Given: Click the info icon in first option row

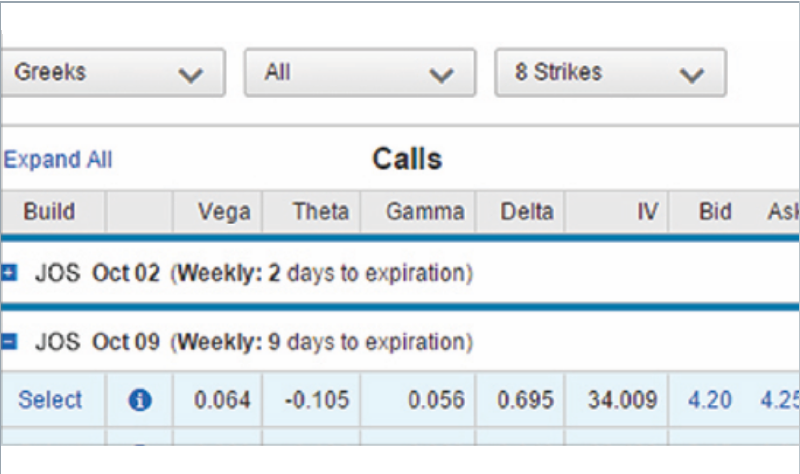Looking at the screenshot, I should pos(140,400).
